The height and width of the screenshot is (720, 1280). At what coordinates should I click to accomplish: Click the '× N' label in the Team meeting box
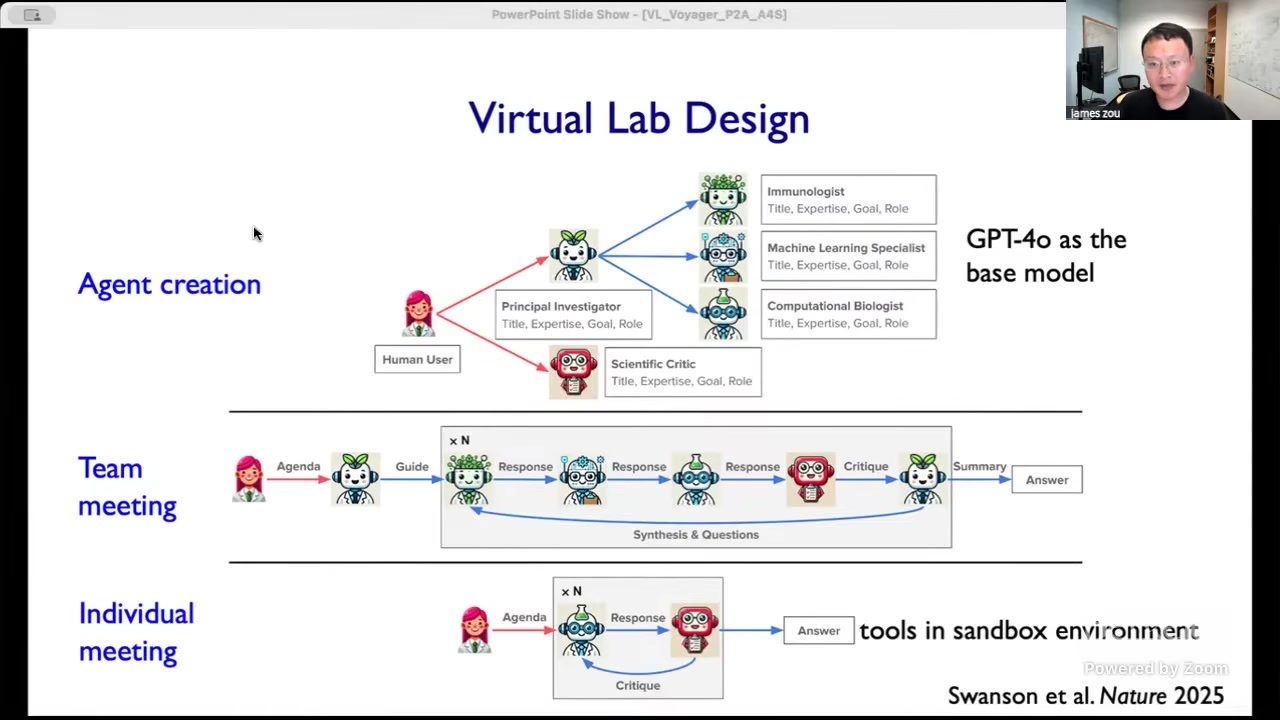(x=459, y=440)
